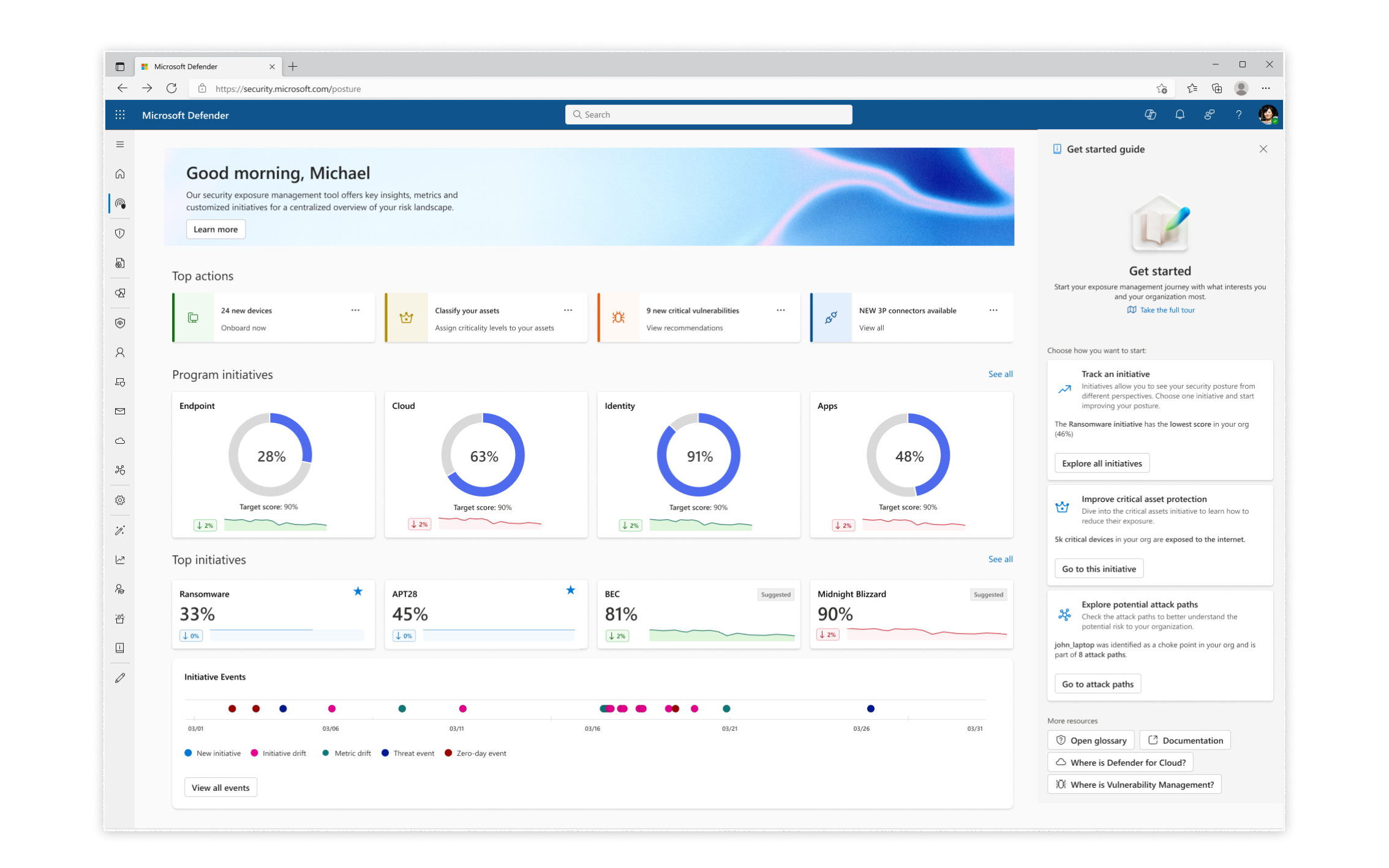Image resolution: width=1389 pixels, height=868 pixels.
Task: Click See all link for Program initiatives
Action: point(999,374)
